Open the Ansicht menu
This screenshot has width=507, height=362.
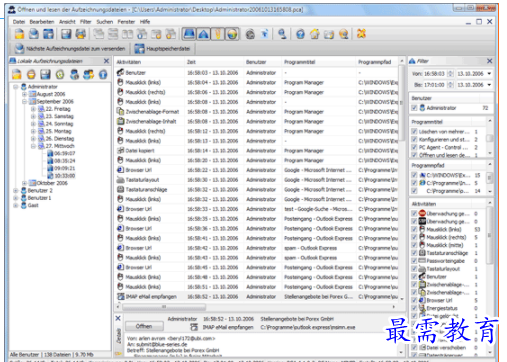tap(67, 22)
